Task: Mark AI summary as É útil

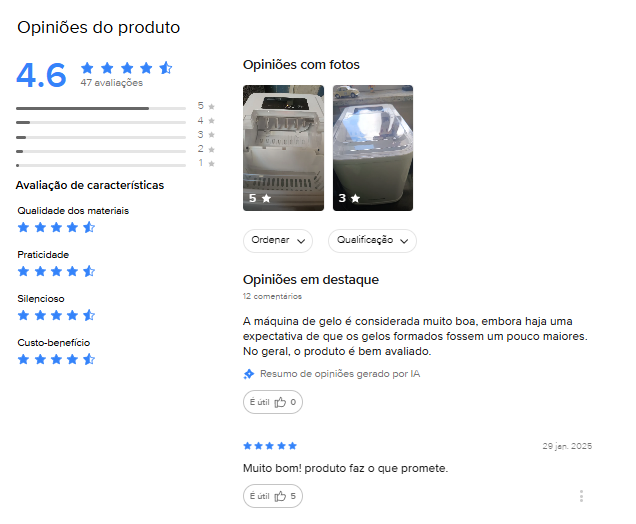Action: coord(273,402)
